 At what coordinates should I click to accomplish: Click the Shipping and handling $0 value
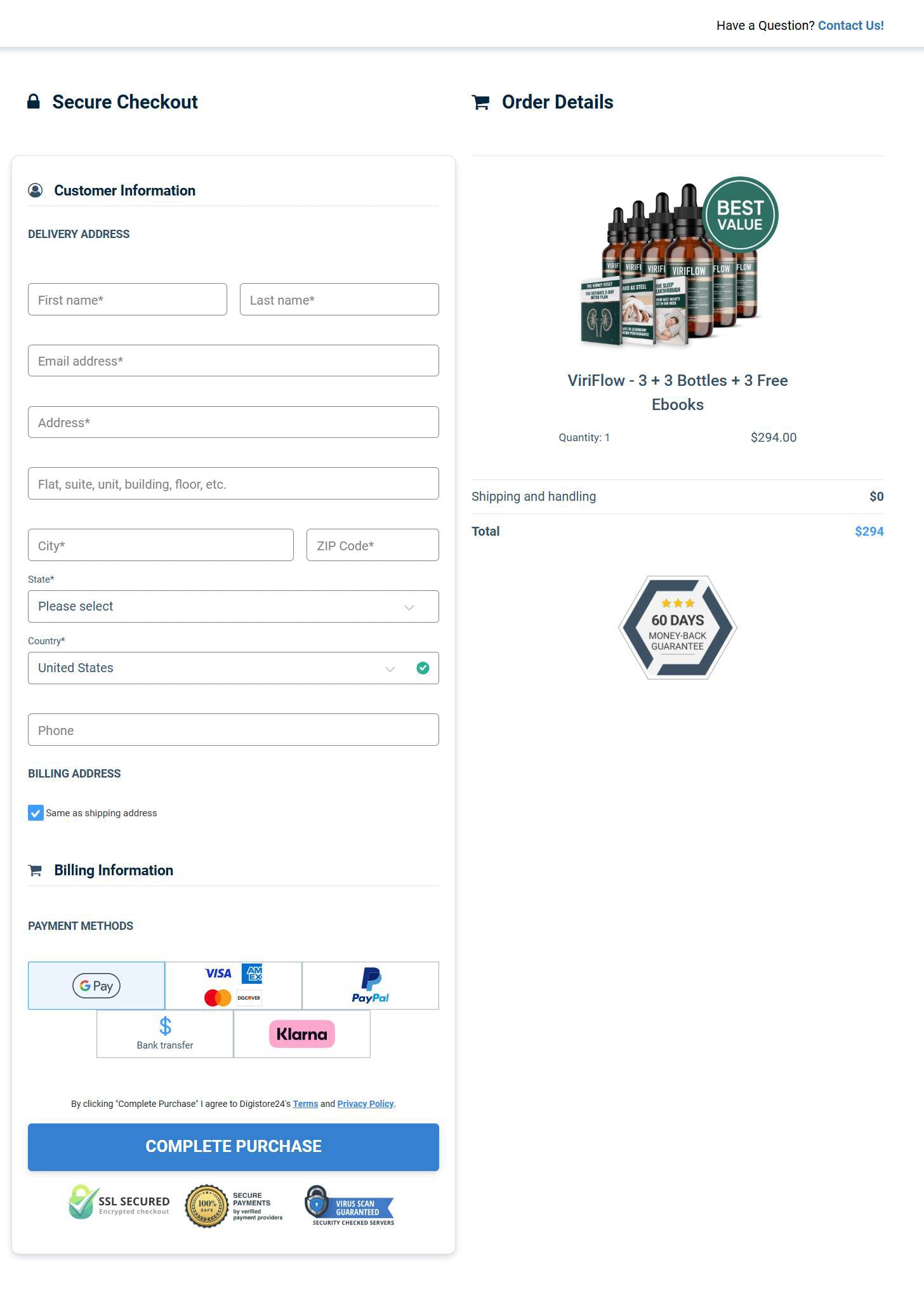[x=876, y=496]
